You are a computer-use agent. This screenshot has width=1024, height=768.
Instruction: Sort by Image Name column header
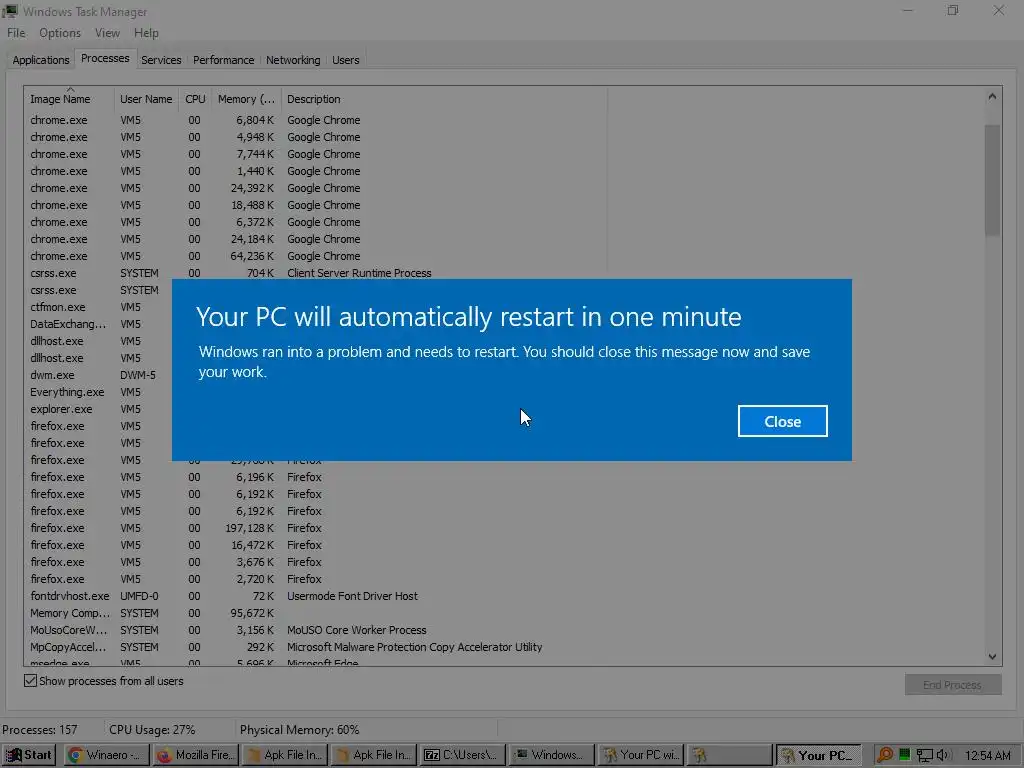tap(70, 99)
